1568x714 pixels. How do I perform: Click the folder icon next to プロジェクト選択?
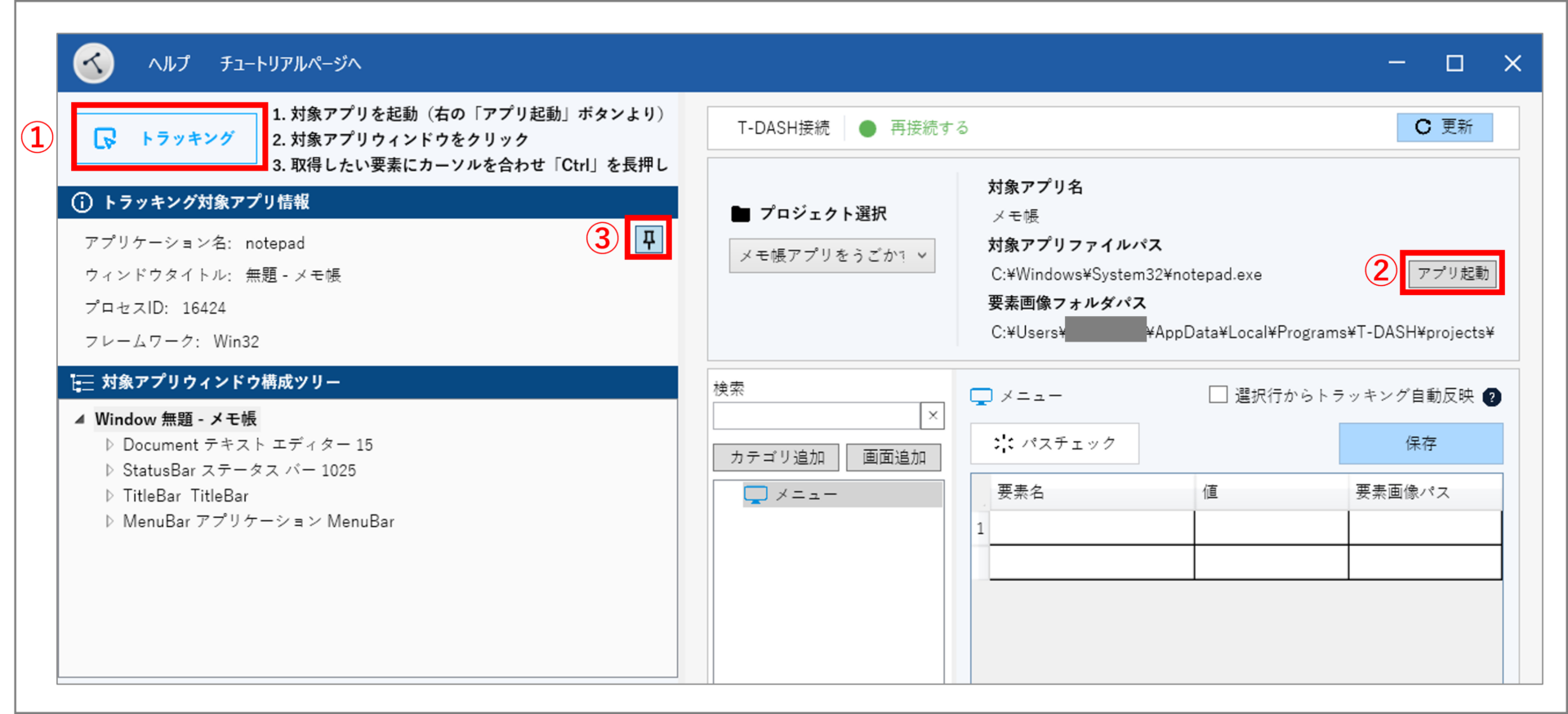point(741,214)
